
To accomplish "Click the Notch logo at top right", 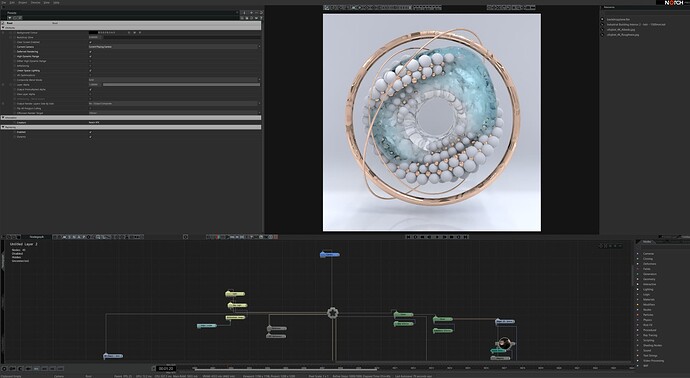I will (674, 3).
